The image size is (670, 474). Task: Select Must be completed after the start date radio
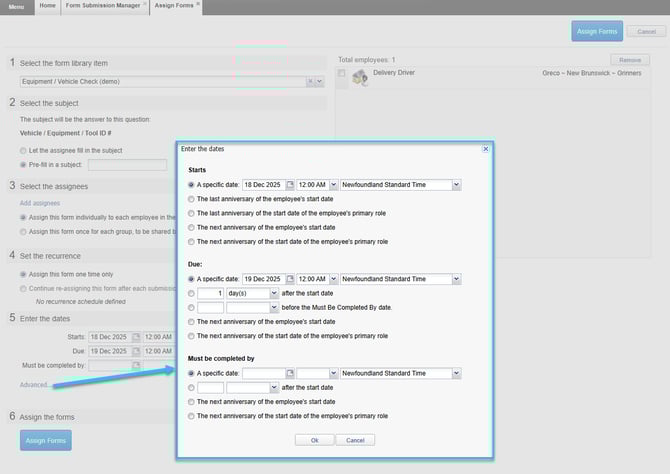pos(191,388)
